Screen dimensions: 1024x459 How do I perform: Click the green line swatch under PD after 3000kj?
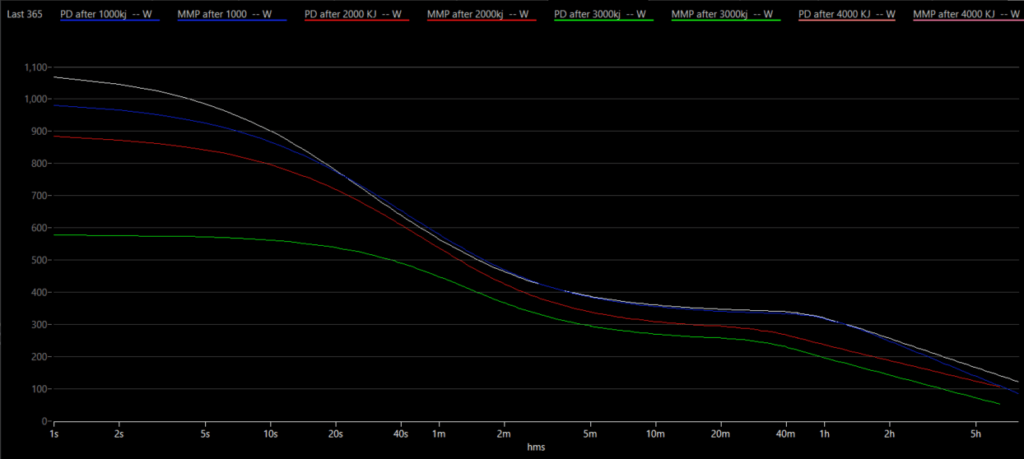point(605,21)
